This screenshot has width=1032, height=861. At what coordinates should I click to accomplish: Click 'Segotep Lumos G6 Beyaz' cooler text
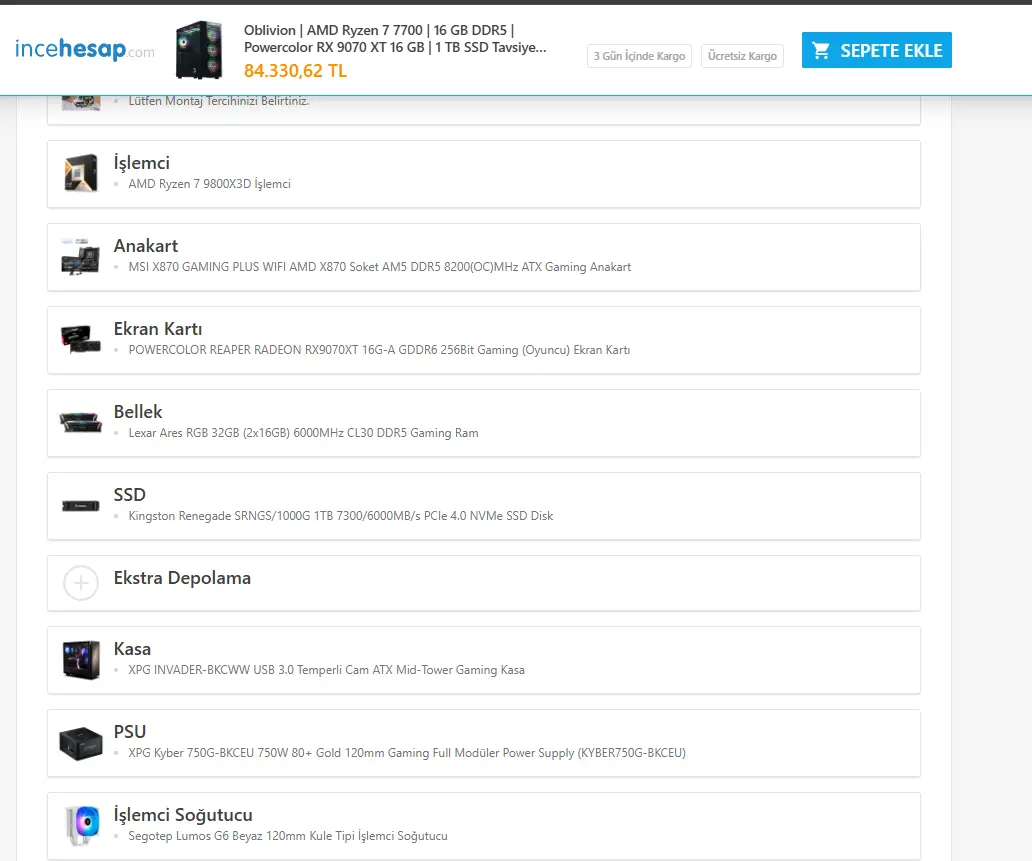pos(288,835)
